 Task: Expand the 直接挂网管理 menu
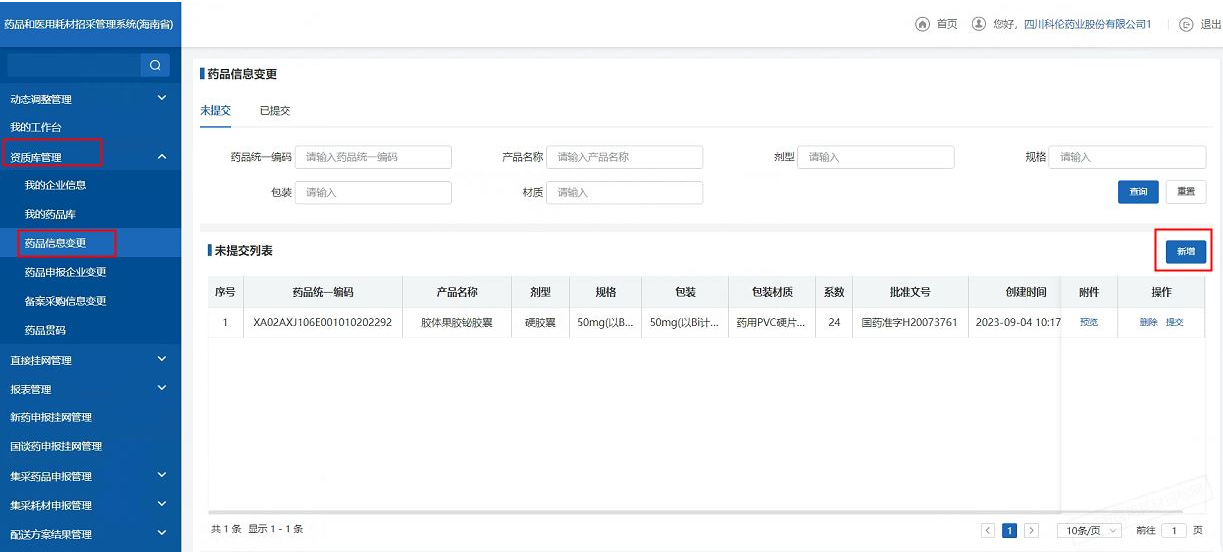(161, 360)
